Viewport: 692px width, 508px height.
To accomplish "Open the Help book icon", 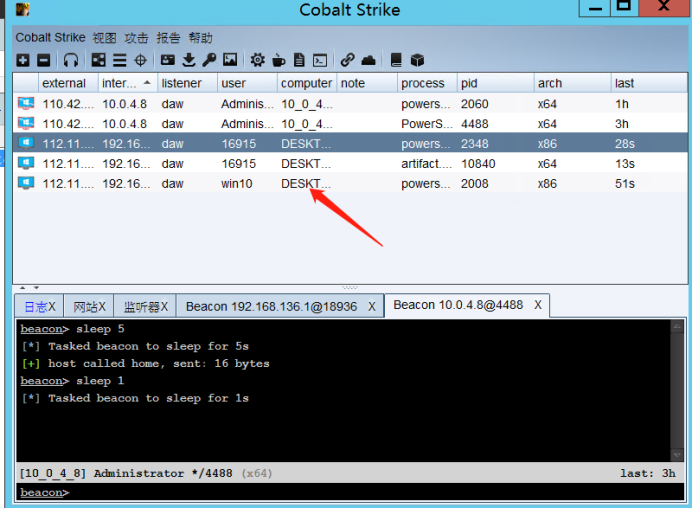I will pos(396,60).
